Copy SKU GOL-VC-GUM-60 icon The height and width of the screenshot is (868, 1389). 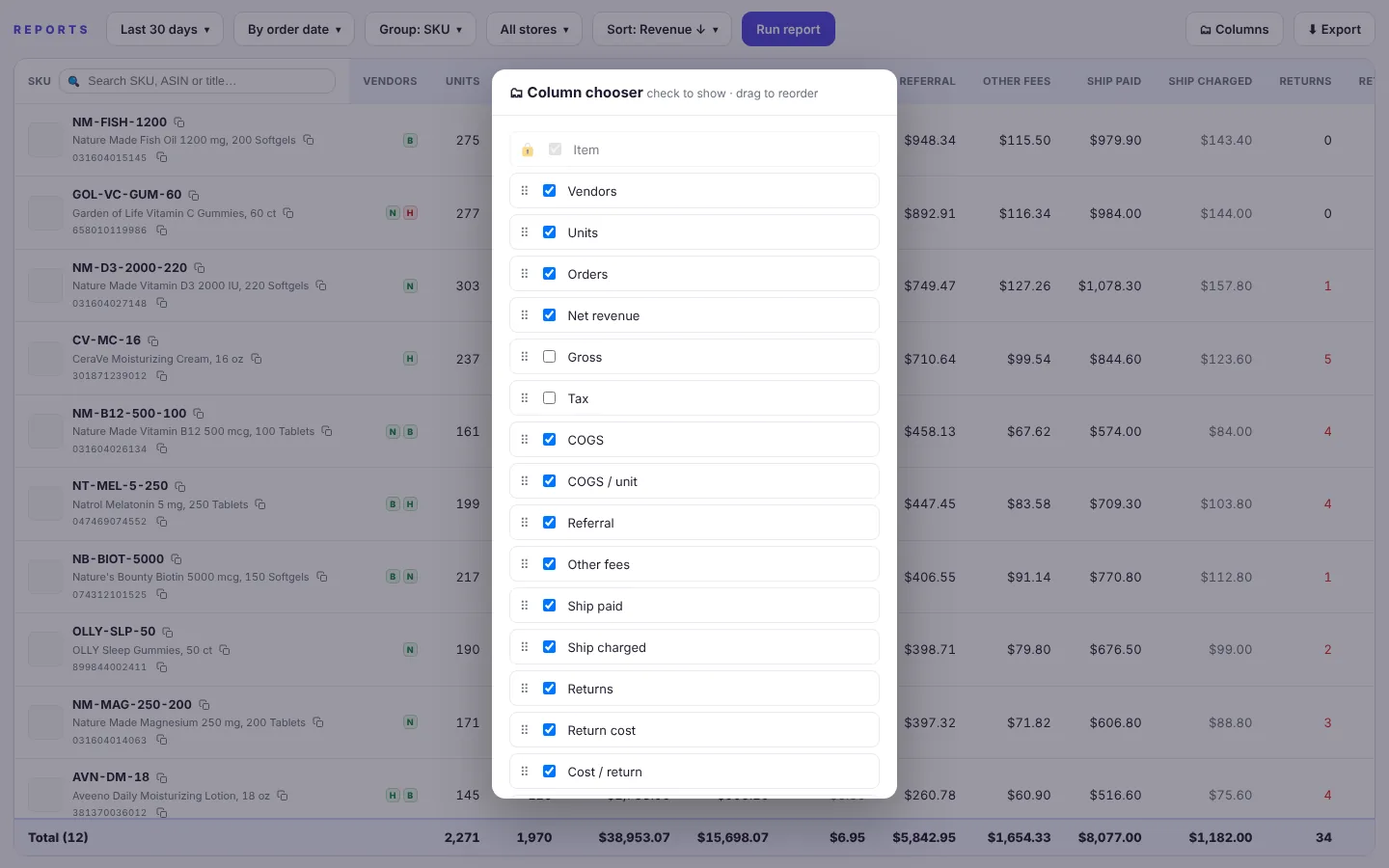pyautogui.click(x=194, y=195)
